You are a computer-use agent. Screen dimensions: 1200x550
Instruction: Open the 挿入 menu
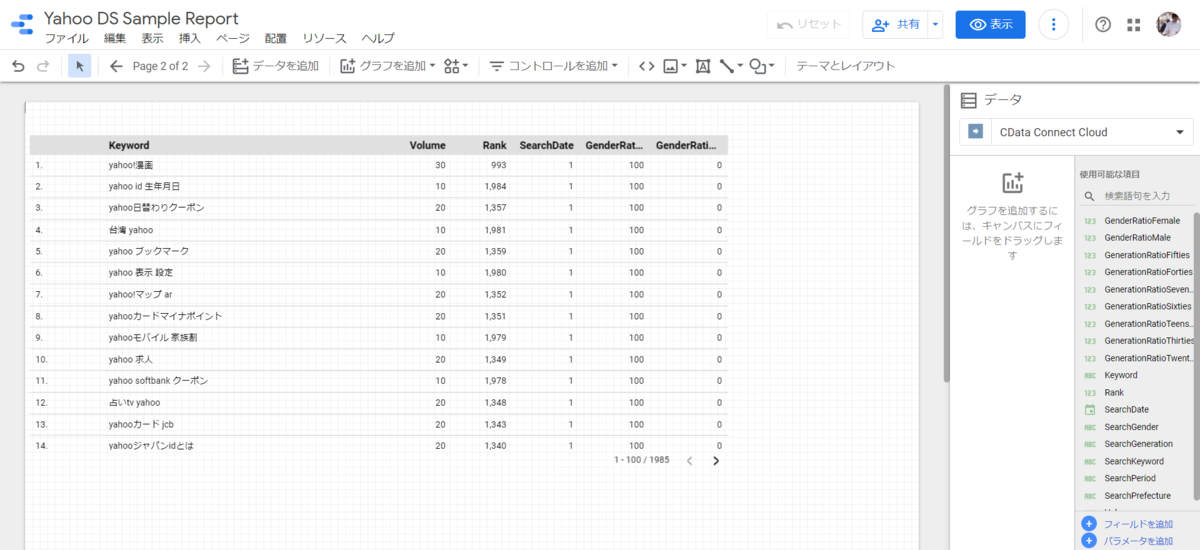(x=189, y=39)
